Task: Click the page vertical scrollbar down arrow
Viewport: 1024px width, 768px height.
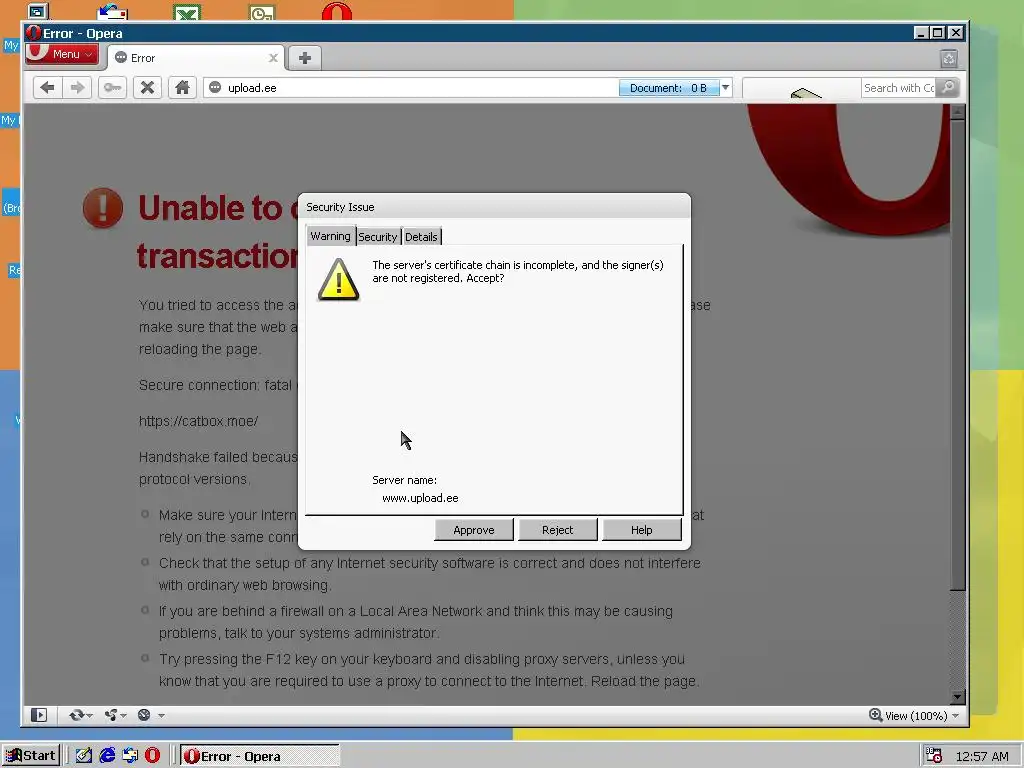Action: click(x=957, y=697)
